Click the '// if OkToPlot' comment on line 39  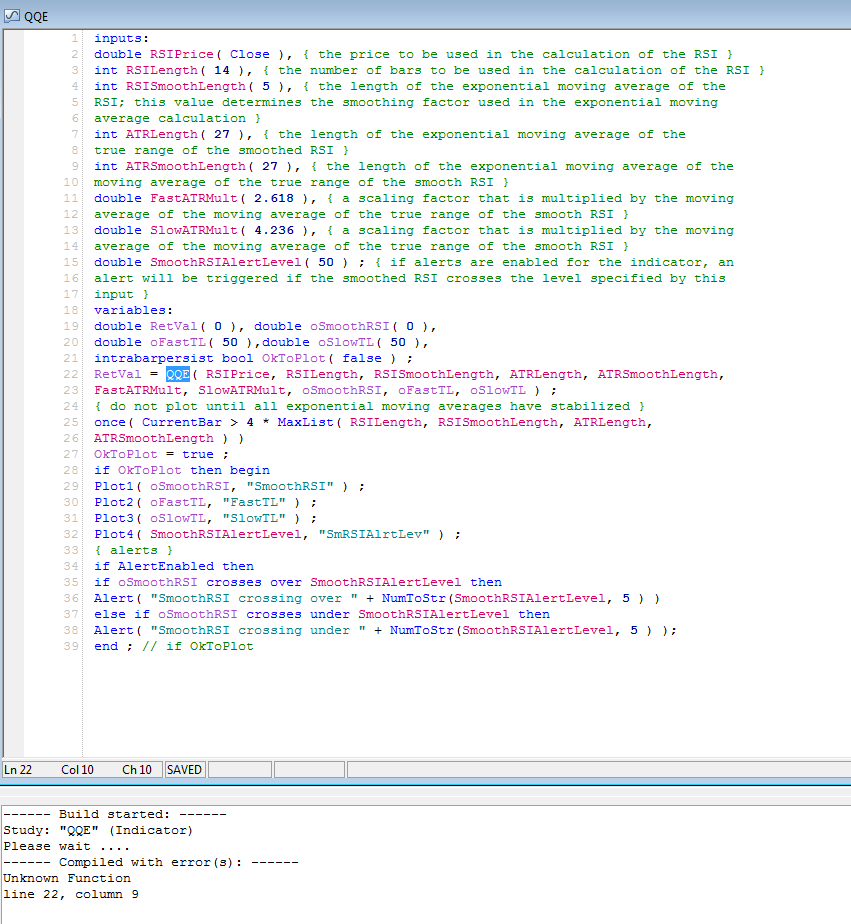197,646
